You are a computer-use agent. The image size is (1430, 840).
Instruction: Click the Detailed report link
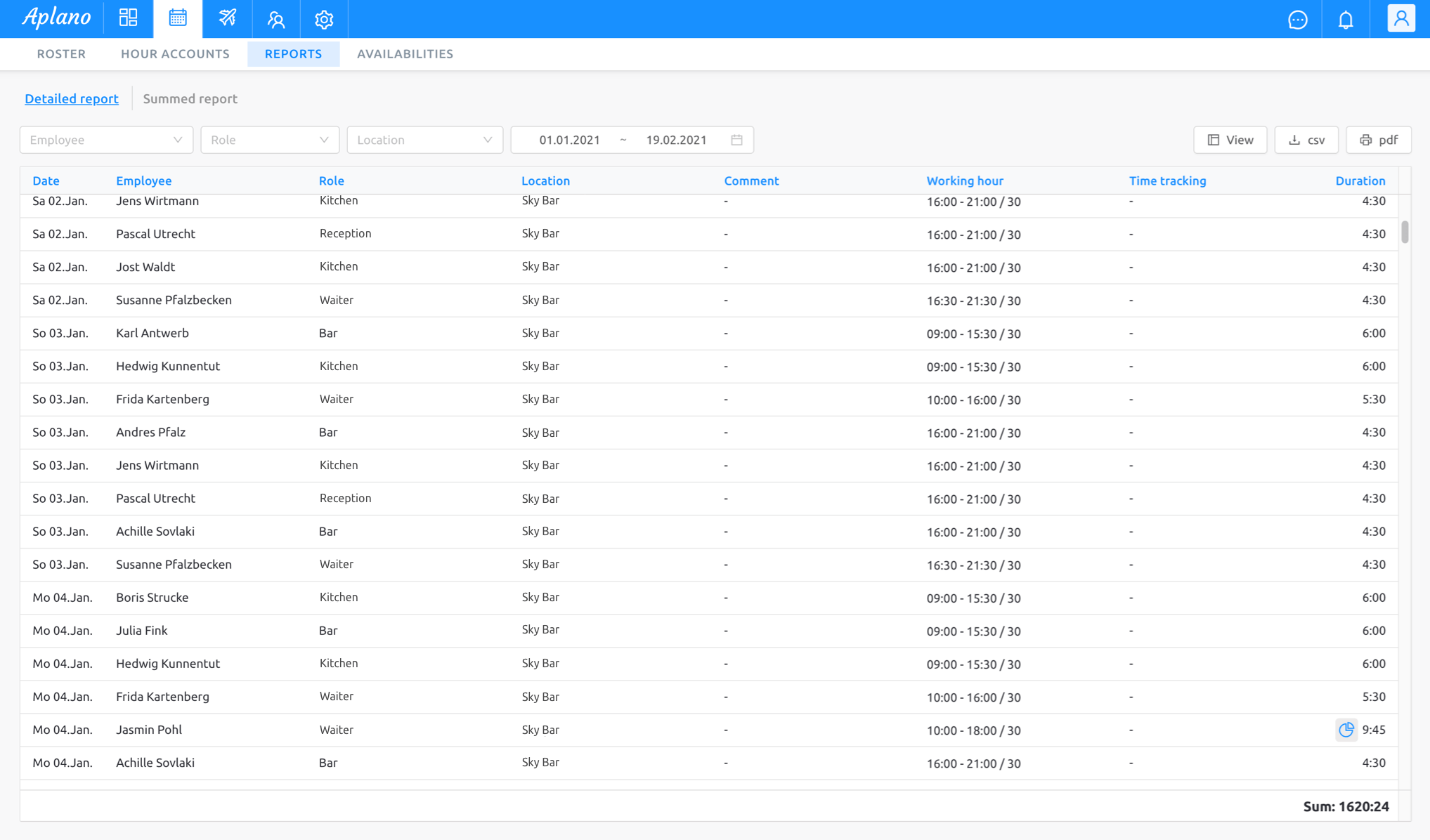[71, 99]
